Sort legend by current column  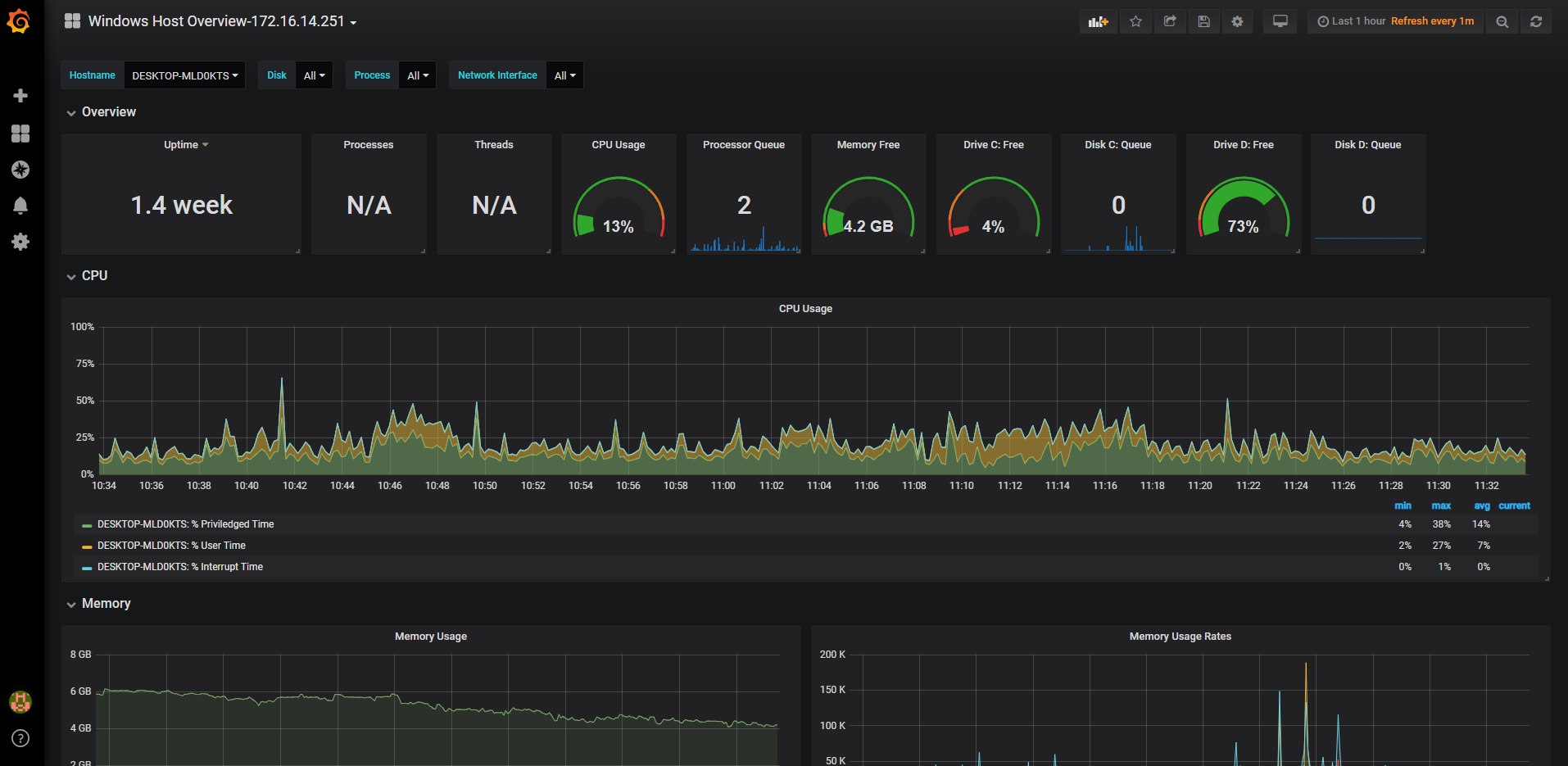click(x=1514, y=506)
